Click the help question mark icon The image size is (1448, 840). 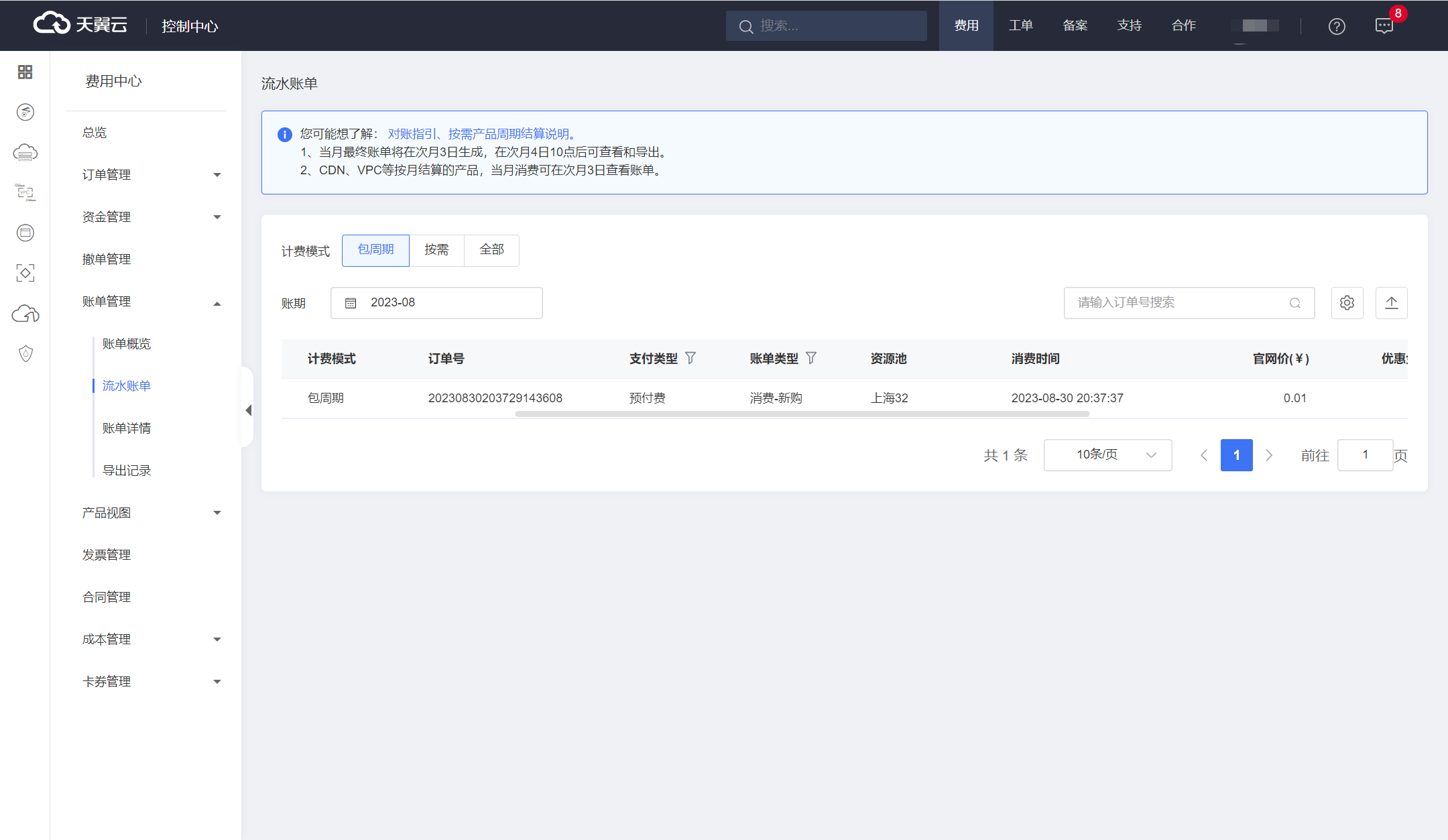(x=1337, y=26)
